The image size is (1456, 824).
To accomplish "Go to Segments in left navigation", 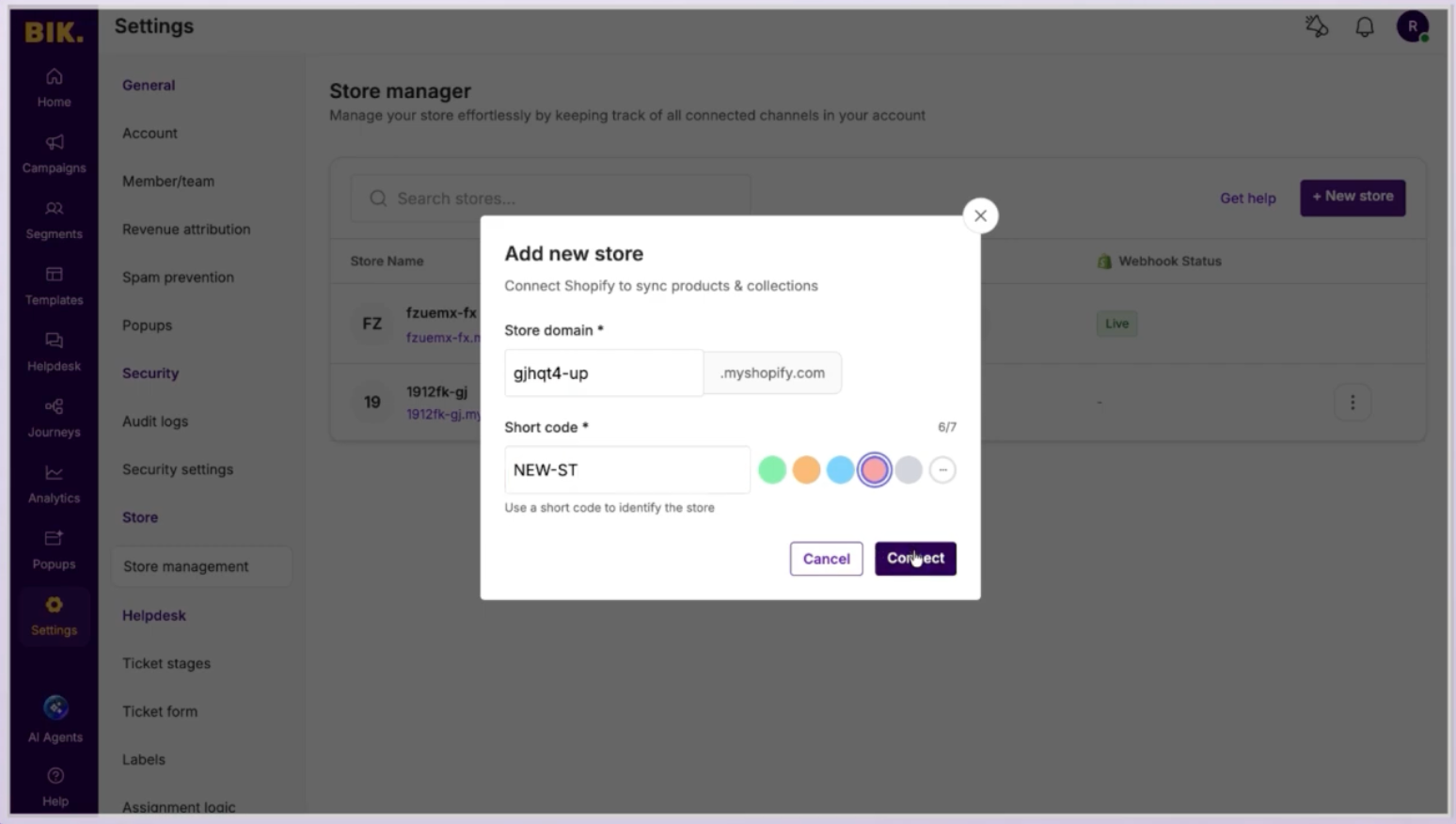I will point(54,219).
